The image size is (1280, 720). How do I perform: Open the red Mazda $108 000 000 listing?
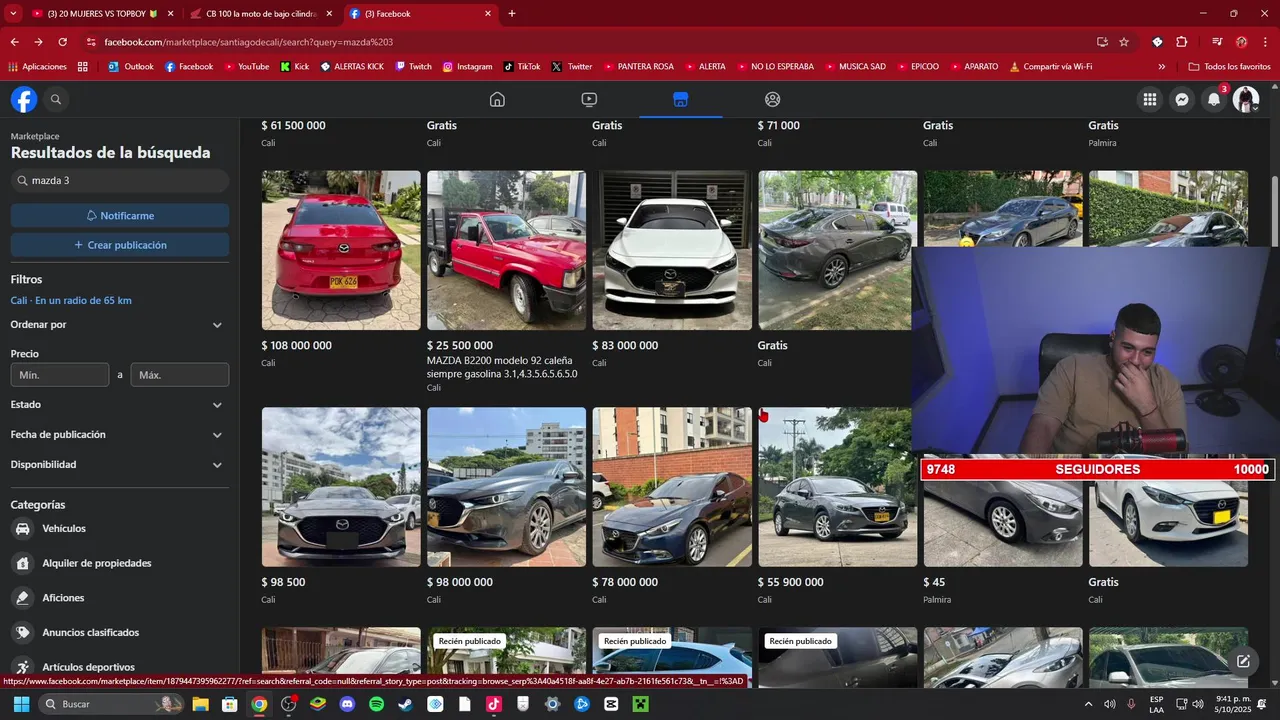click(x=341, y=250)
